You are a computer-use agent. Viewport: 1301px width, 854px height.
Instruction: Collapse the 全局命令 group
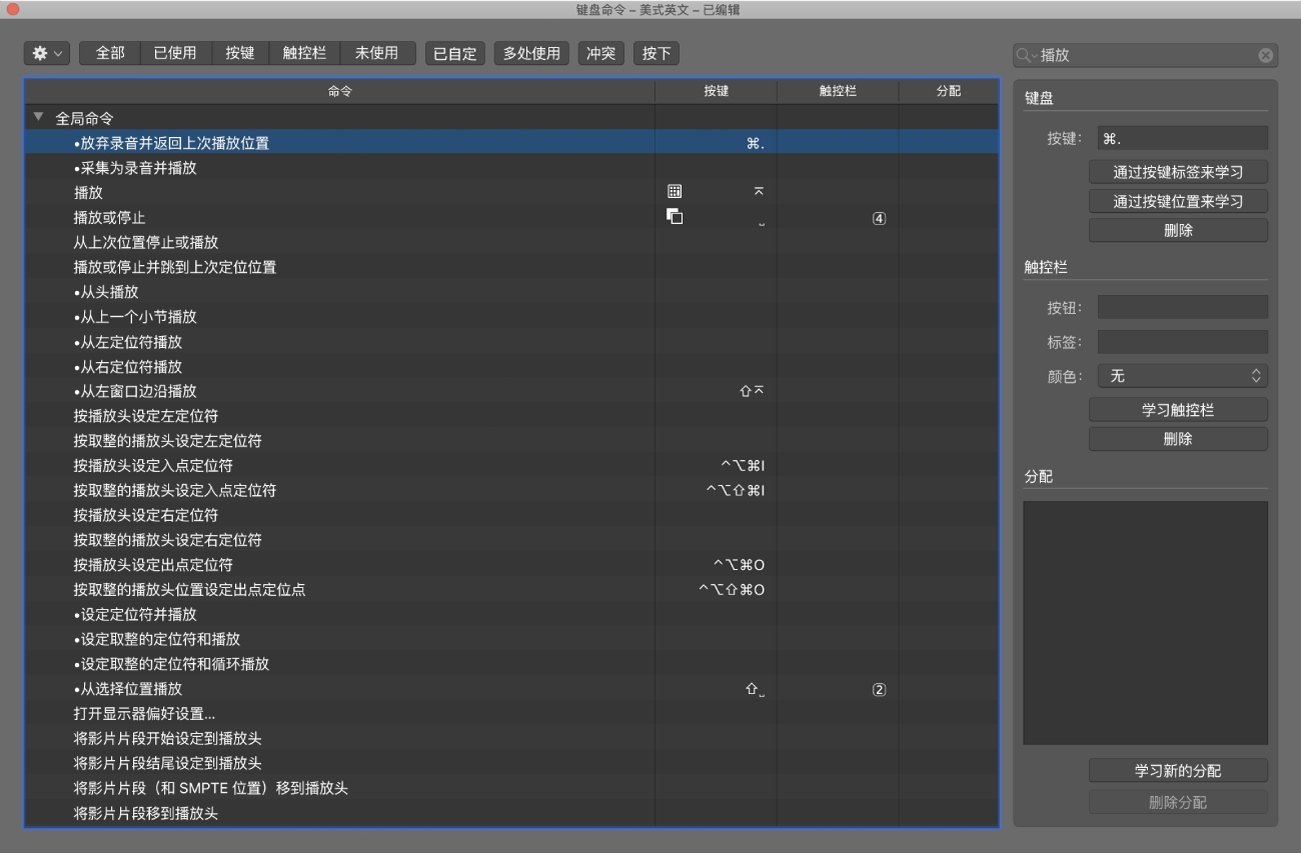coord(39,117)
